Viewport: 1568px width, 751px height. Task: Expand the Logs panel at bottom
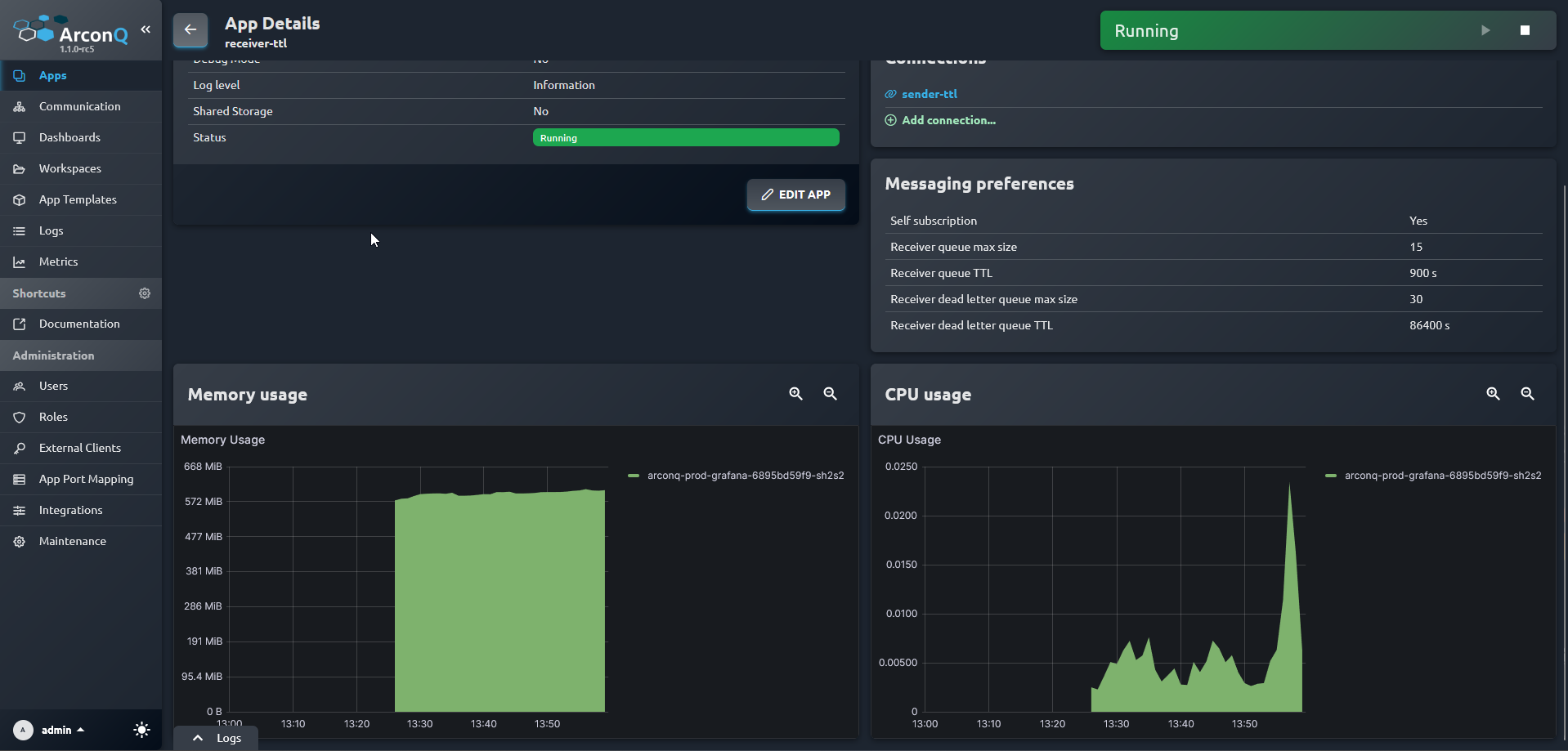(x=217, y=738)
